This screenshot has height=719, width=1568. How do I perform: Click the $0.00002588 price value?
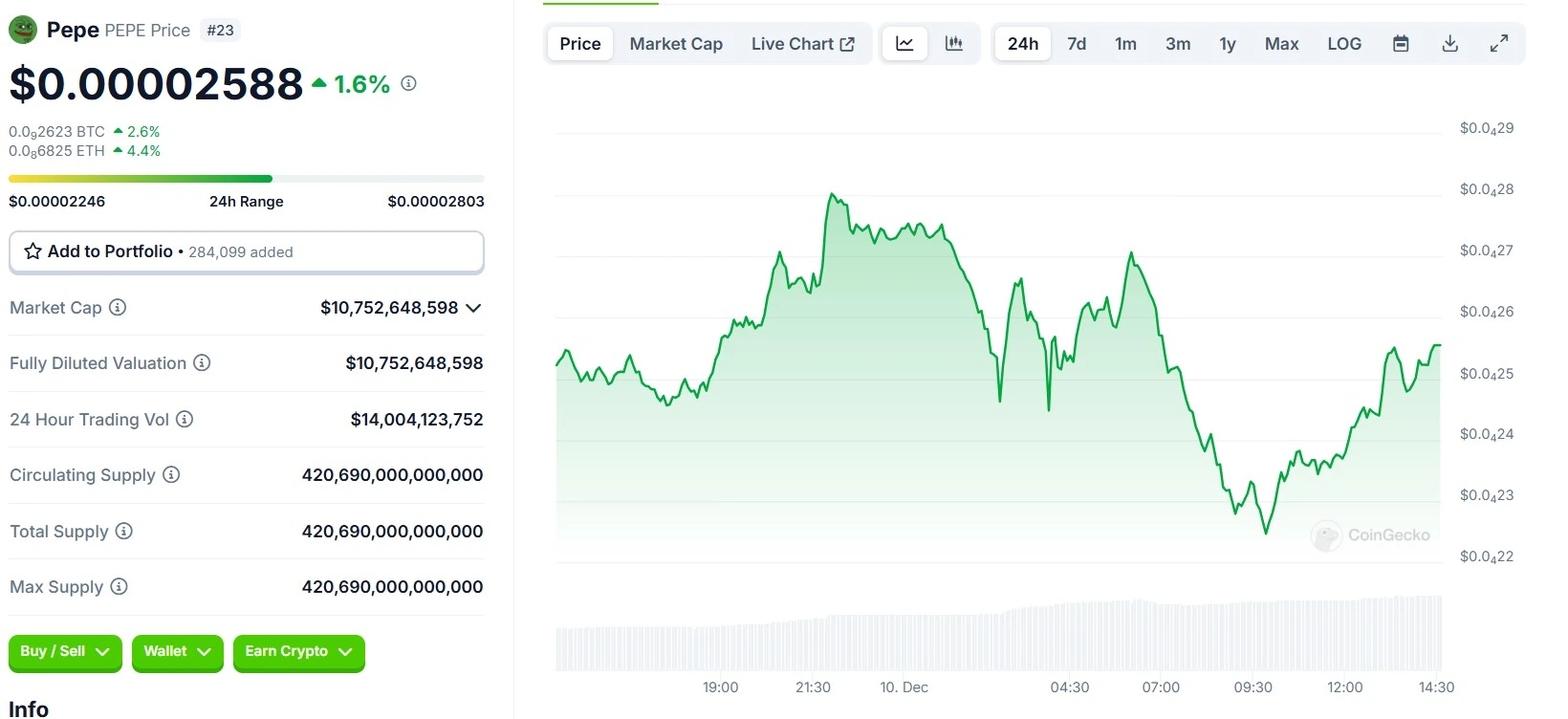click(156, 84)
